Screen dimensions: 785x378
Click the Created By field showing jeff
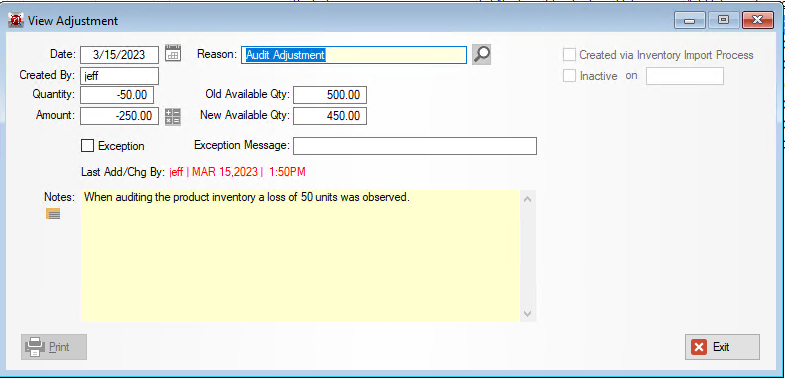coord(120,76)
